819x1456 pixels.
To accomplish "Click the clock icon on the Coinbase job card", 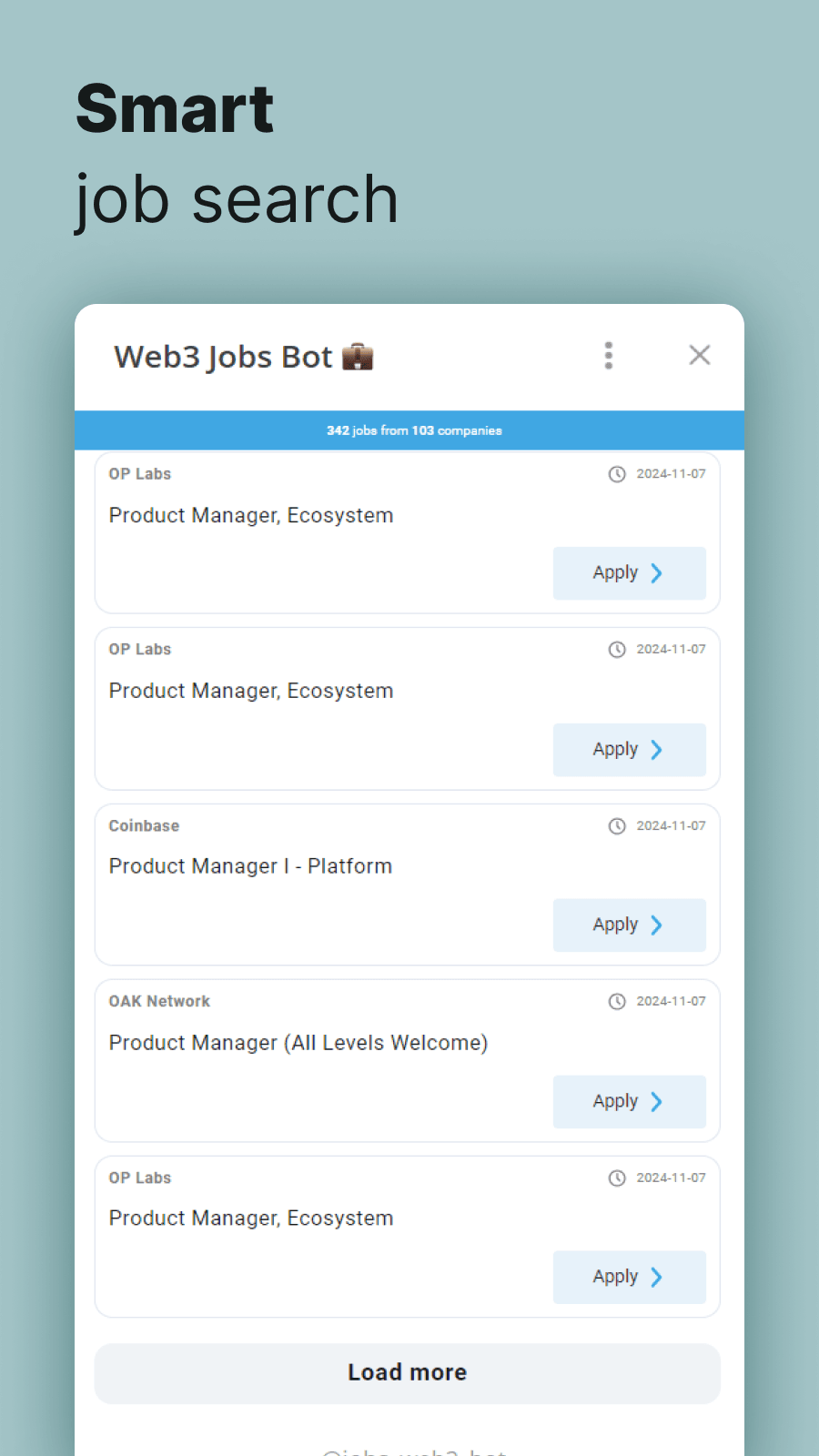I will coord(617,825).
